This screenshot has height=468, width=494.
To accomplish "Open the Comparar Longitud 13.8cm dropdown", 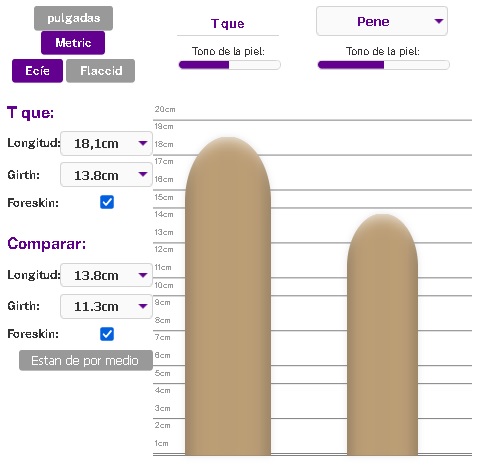I will click(106, 275).
